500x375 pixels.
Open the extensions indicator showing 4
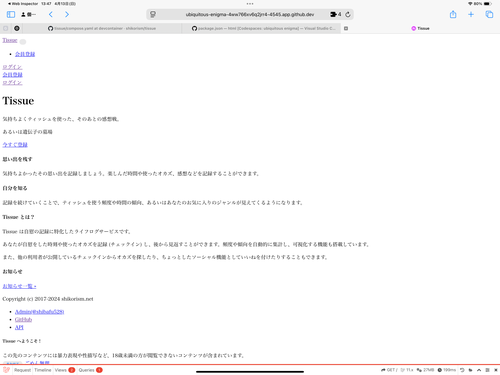(335, 14)
